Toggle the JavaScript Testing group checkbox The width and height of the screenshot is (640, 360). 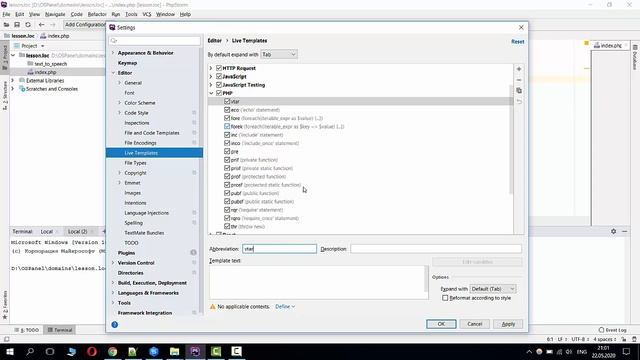pos(219,85)
